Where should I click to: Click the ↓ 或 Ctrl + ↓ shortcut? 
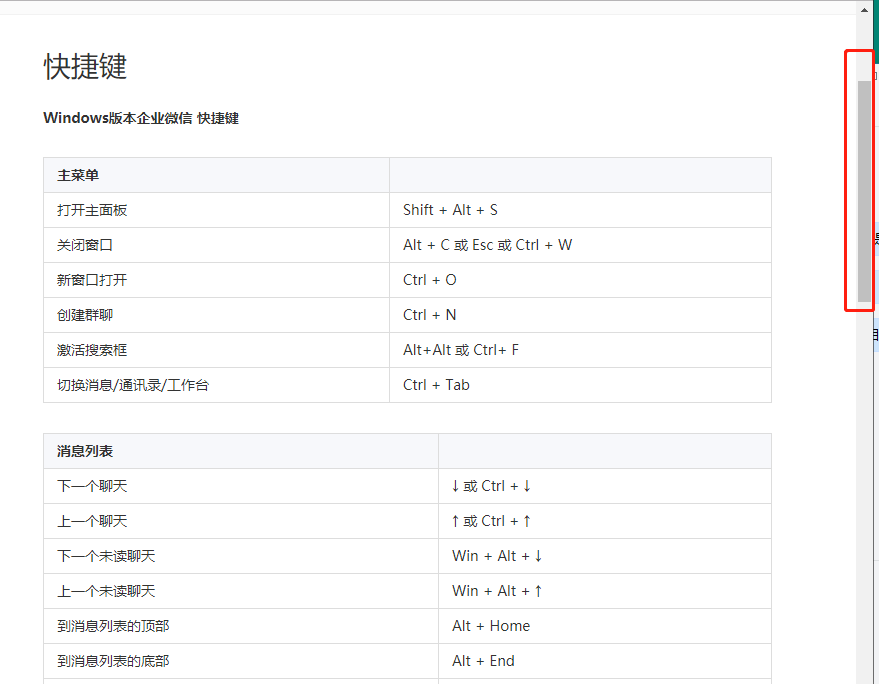pos(491,486)
